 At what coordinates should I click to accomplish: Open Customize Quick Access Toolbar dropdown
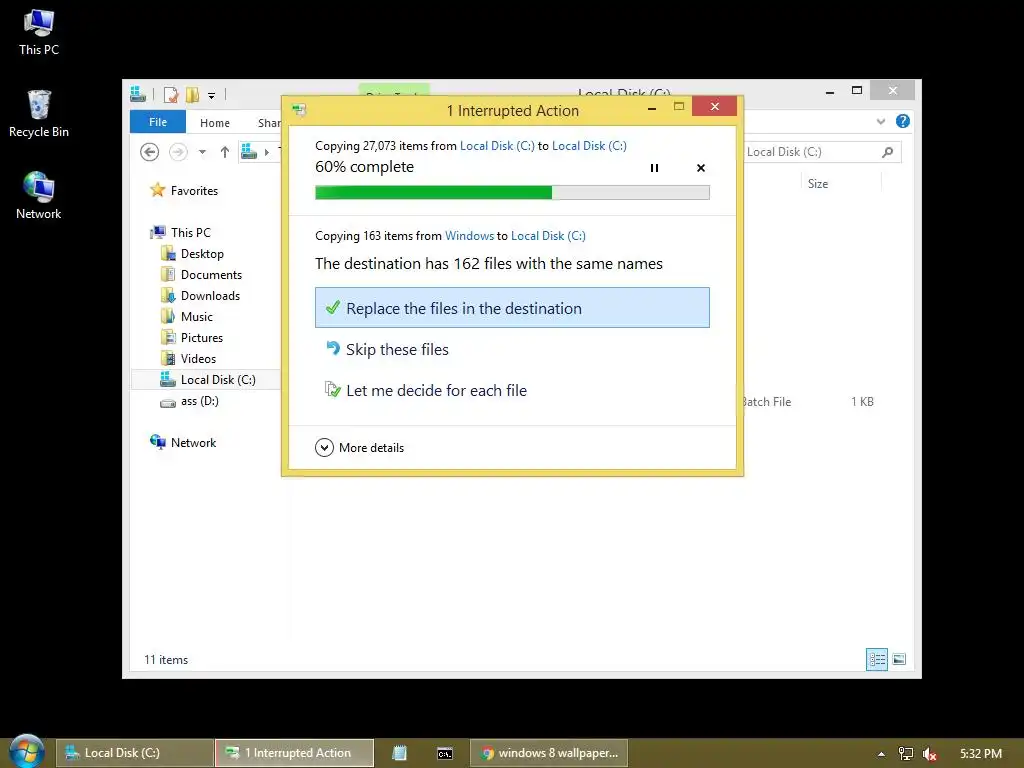(212, 95)
